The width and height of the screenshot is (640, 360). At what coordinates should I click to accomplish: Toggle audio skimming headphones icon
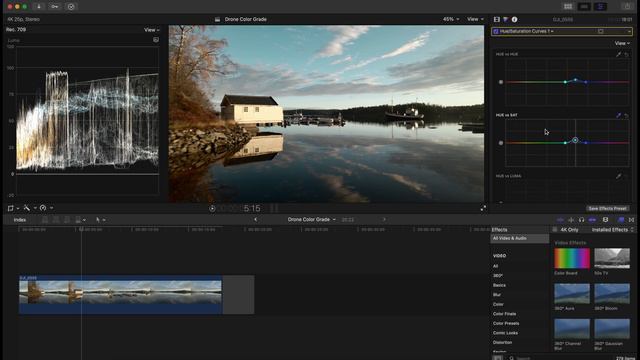click(582, 220)
